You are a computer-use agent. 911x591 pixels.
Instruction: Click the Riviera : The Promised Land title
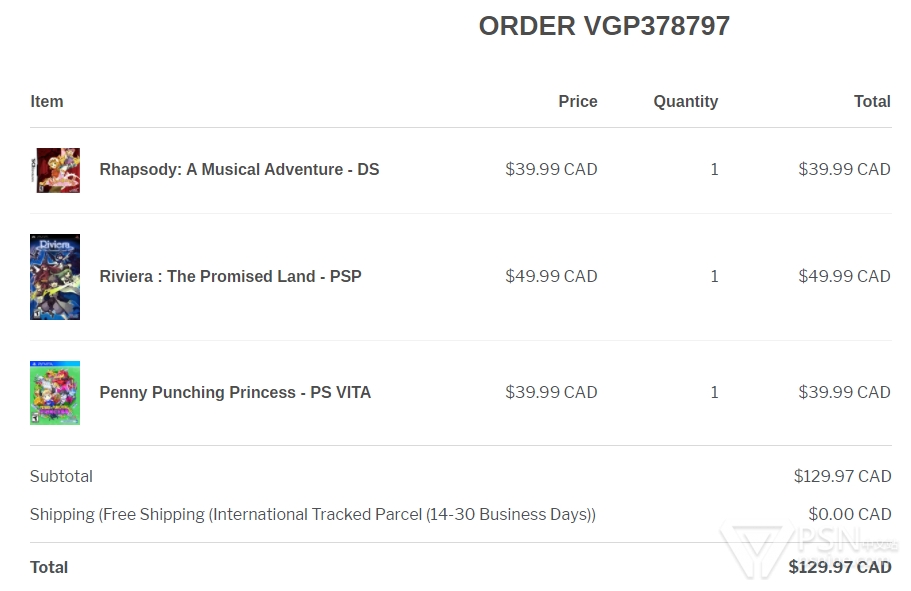tap(231, 276)
